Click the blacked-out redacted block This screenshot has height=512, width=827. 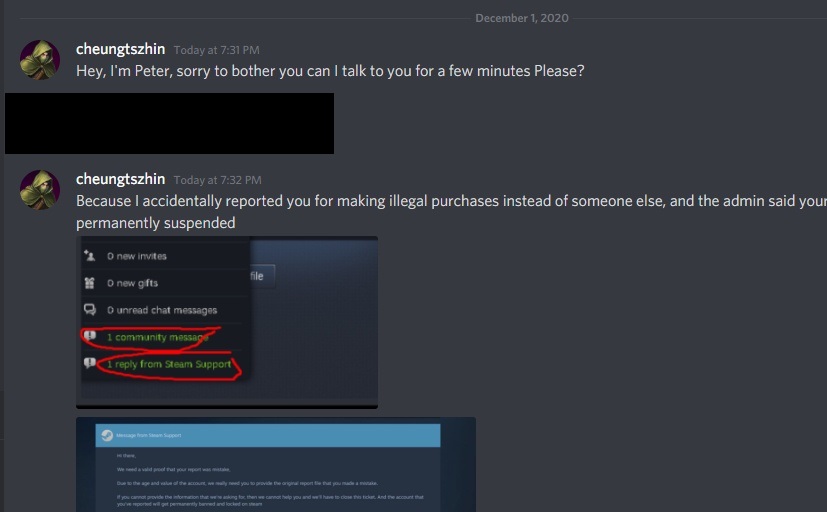[x=169, y=123]
